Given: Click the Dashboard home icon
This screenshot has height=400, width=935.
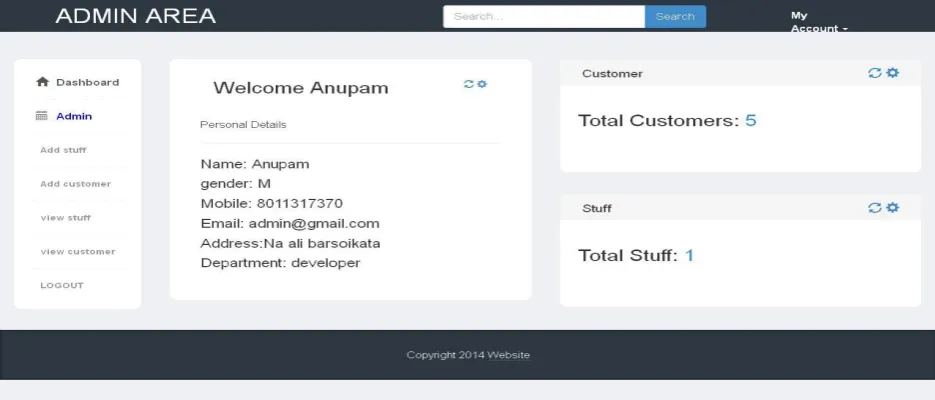Looking at the screenshot, I should click(42, 82).
